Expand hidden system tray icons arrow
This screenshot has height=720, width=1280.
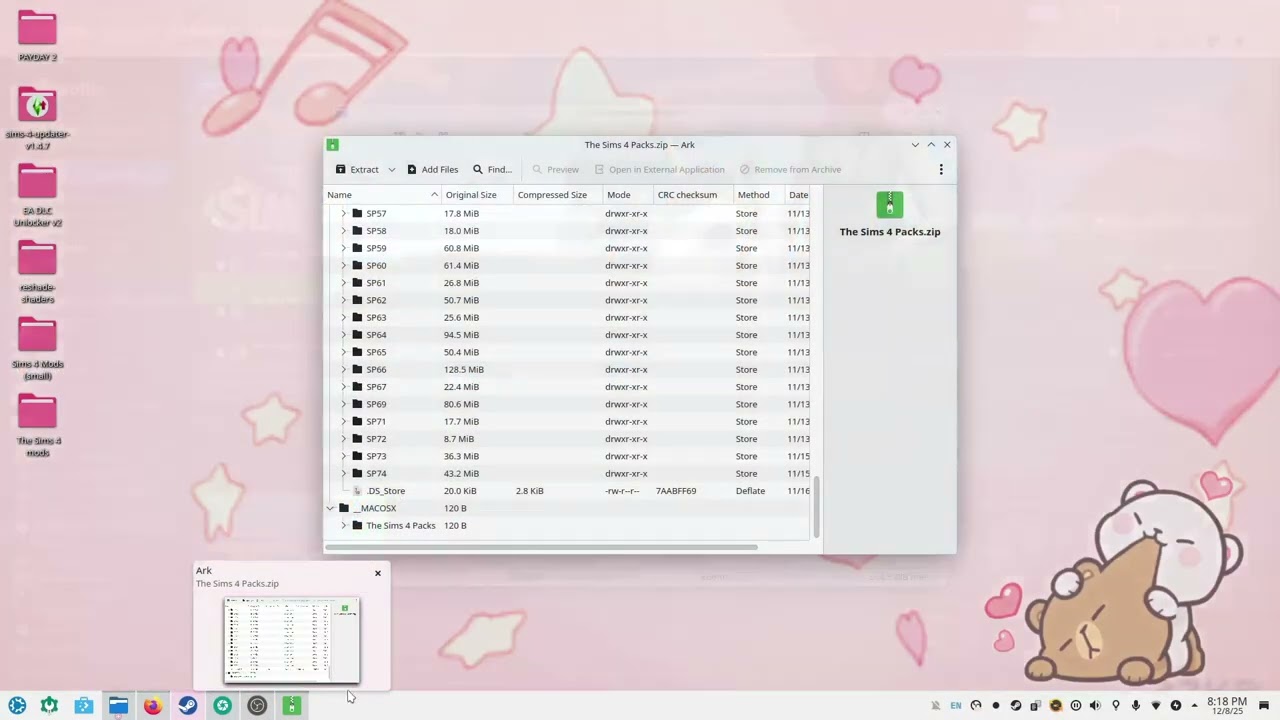(x=1192, y=706)
